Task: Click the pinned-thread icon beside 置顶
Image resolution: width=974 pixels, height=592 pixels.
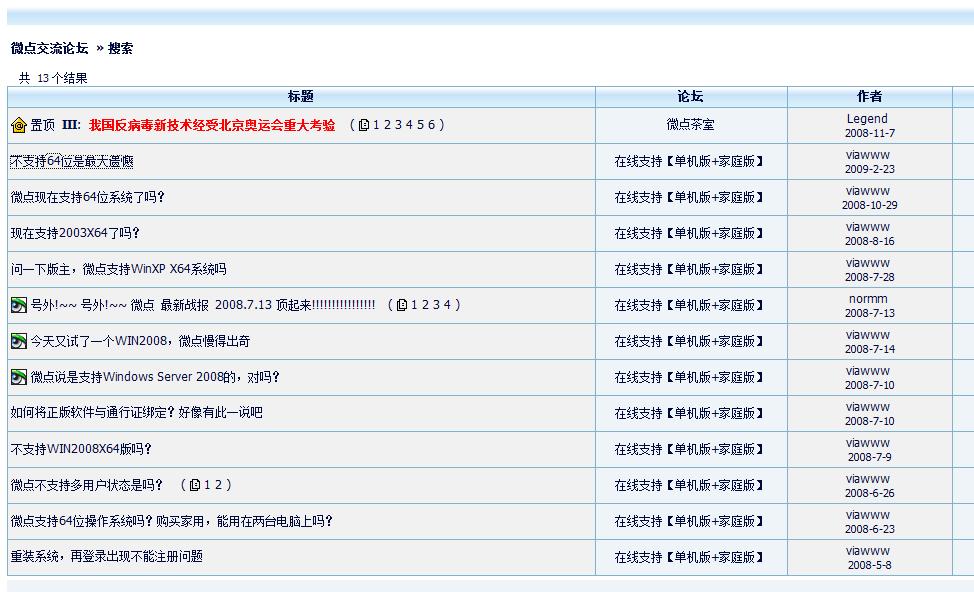Action: pos(19,125)
